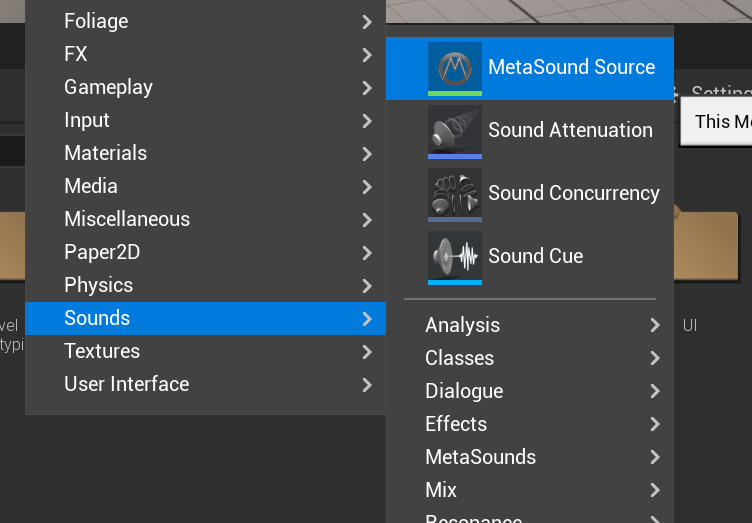
Task: Open the MetaSounds submenu entry
Action: 480,457
